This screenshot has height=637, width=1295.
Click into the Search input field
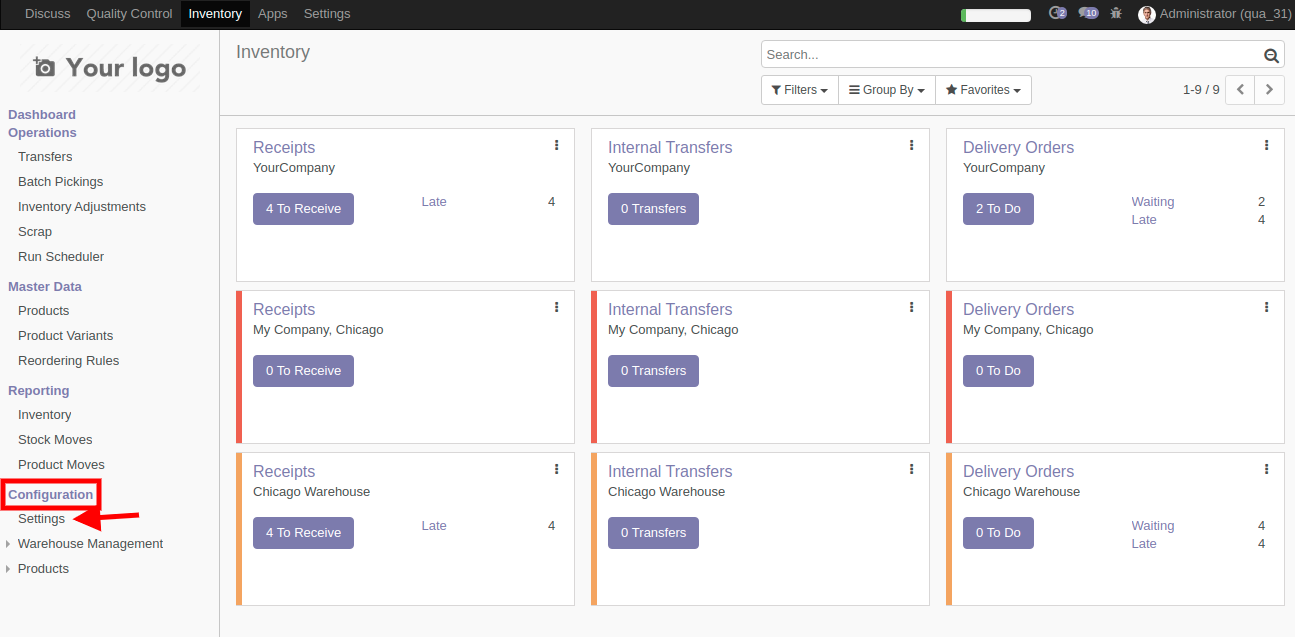pos(1010,55)
